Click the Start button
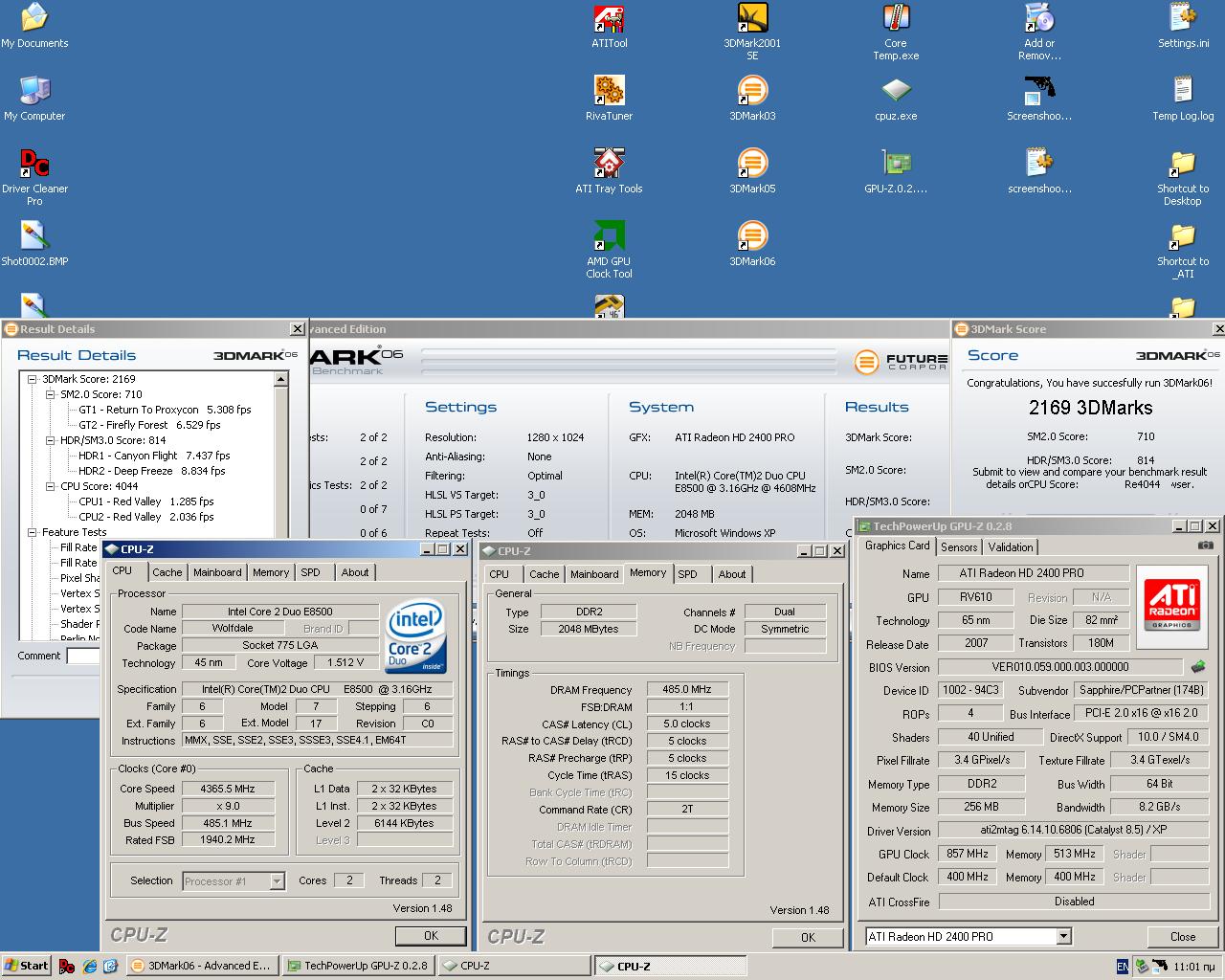The height and width of the screenshot is (980, 1225). point(26,966)
